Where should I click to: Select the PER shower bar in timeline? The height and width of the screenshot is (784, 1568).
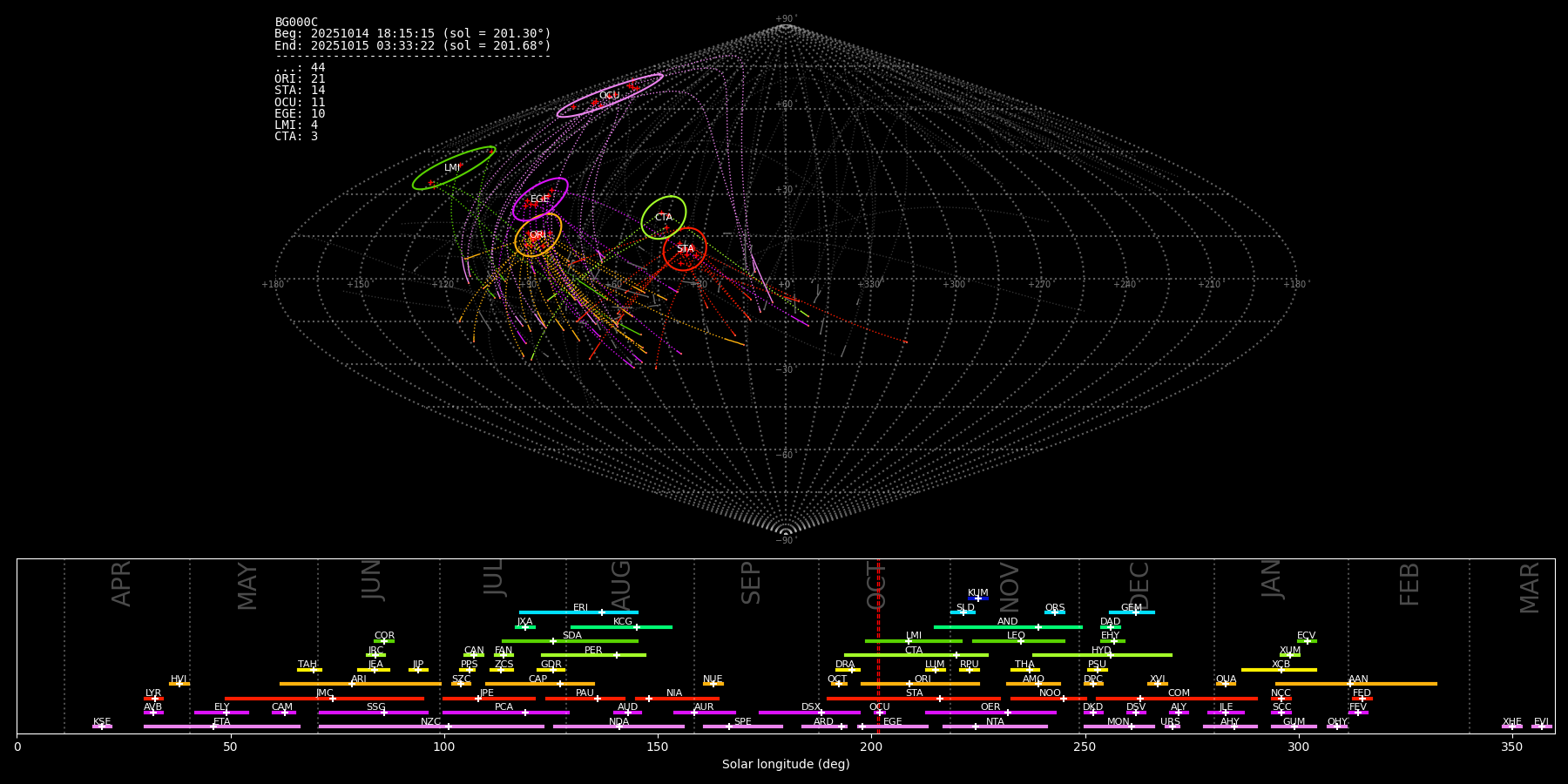pos(593,655)
